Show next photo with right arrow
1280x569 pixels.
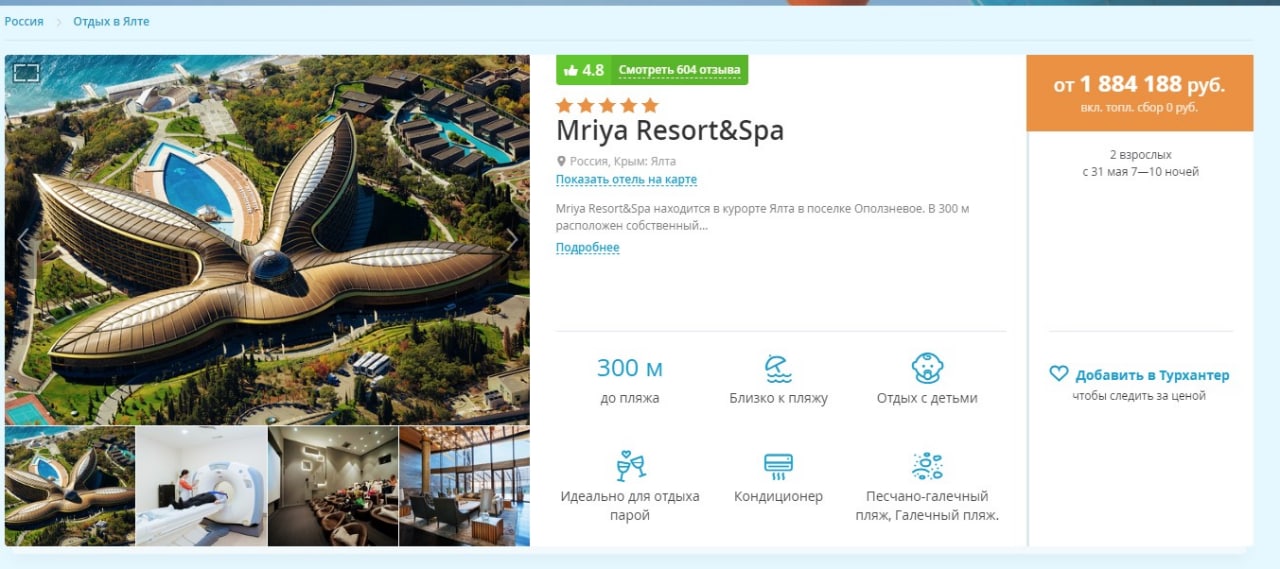[511, 239]
